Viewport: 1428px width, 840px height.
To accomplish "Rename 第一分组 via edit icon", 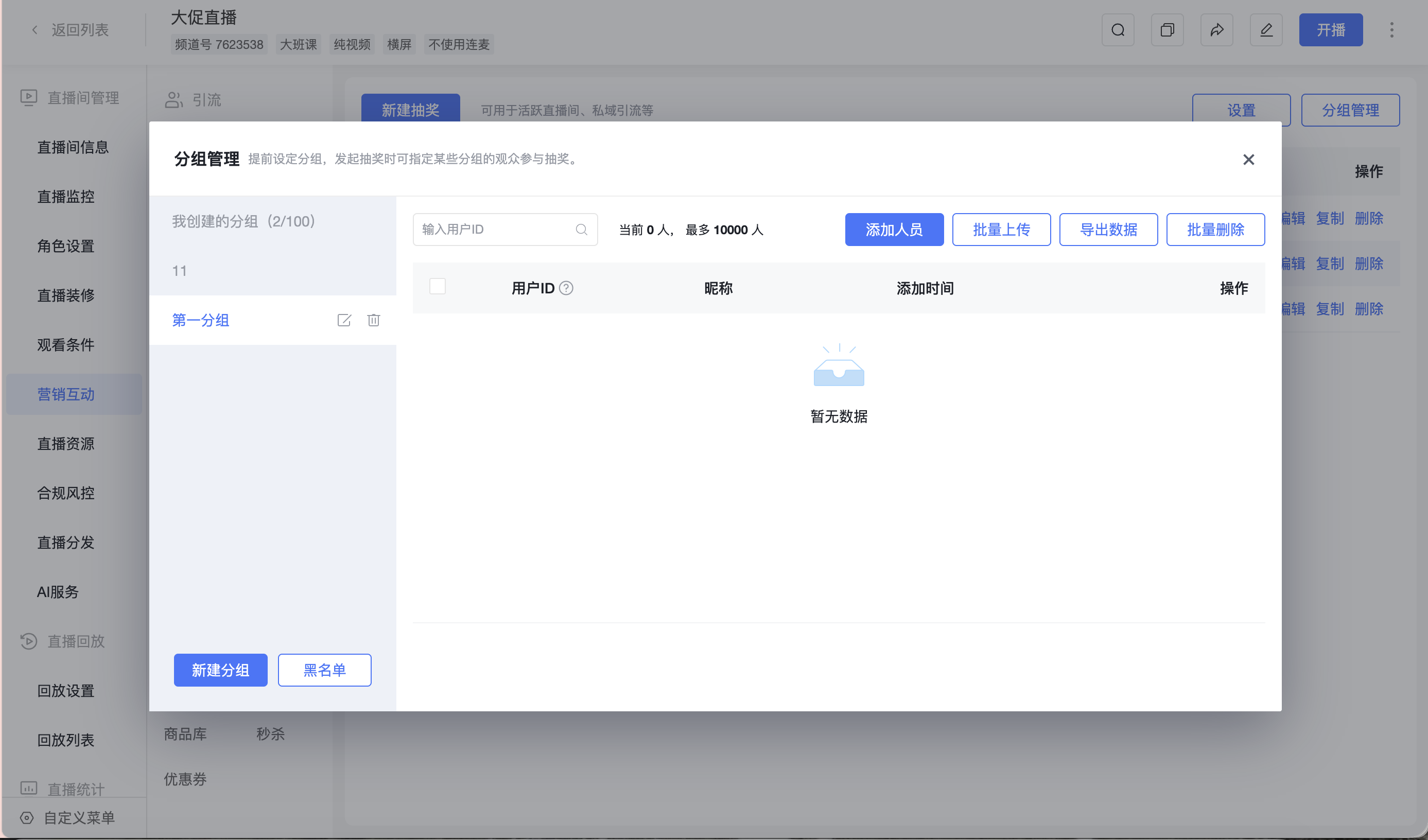I will click(x=344, y=321).
